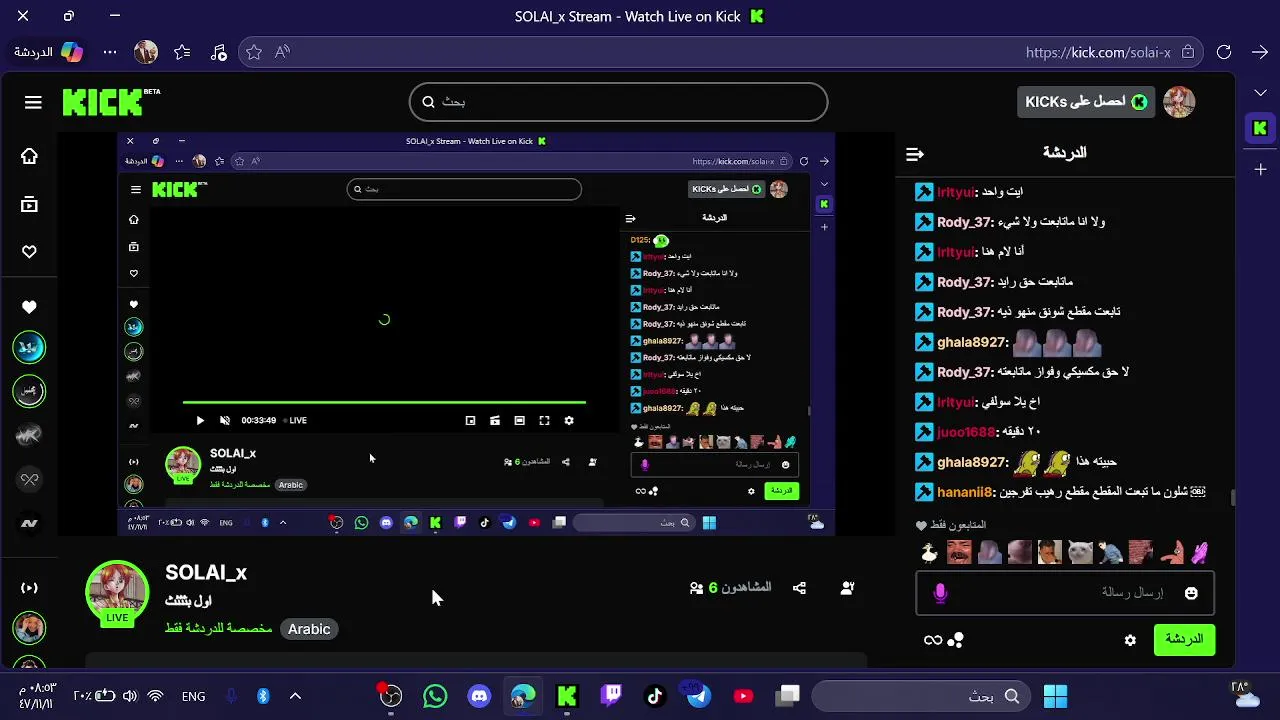Open the broadcast live icon in left sidebar
The height and width of the screenshot is (720, 1280).
tap(29, 588)
